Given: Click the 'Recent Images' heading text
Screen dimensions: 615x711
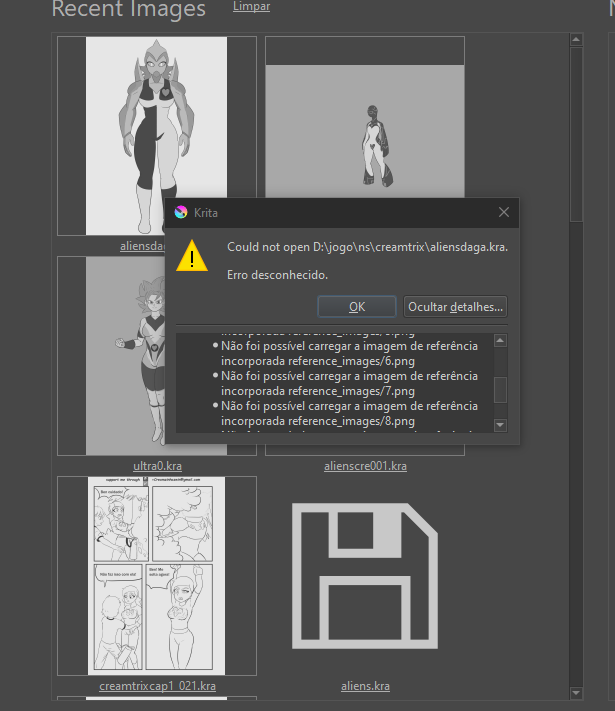Looking at the screenshot, I should (x=129, y=9).
